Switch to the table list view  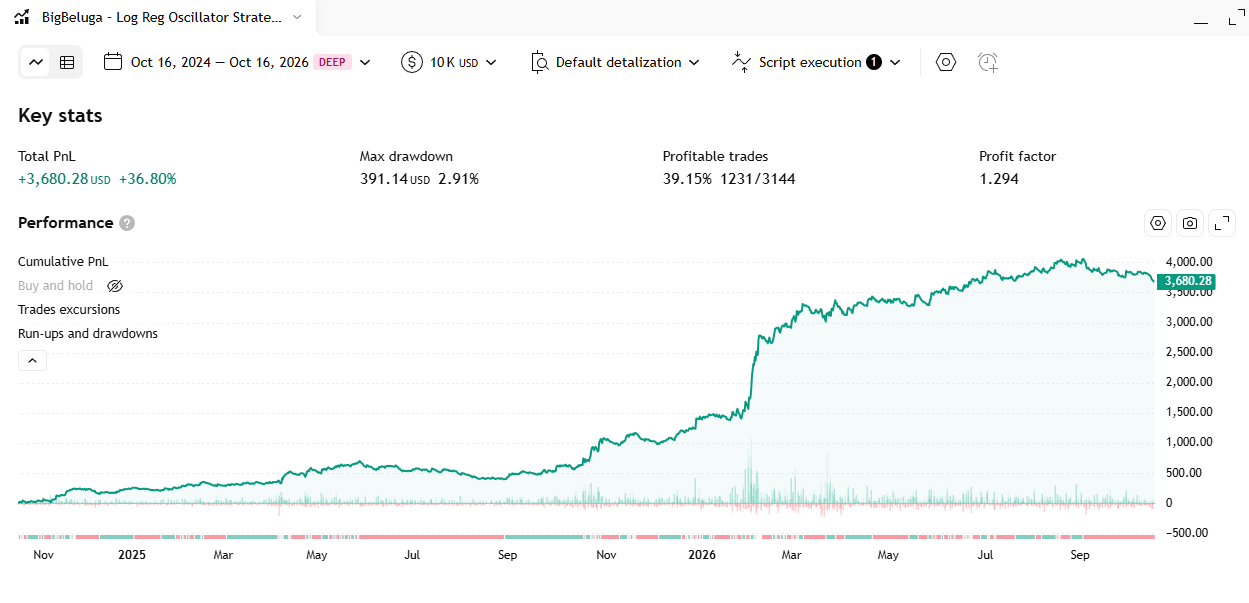pos(67,62)
